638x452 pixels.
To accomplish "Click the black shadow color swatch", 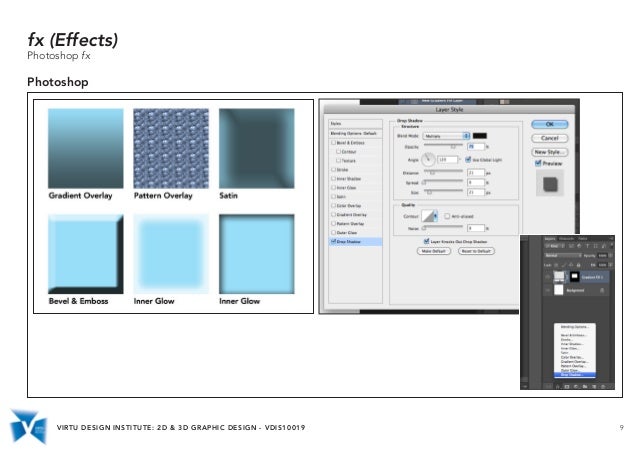I will click(x=480, y=135).
